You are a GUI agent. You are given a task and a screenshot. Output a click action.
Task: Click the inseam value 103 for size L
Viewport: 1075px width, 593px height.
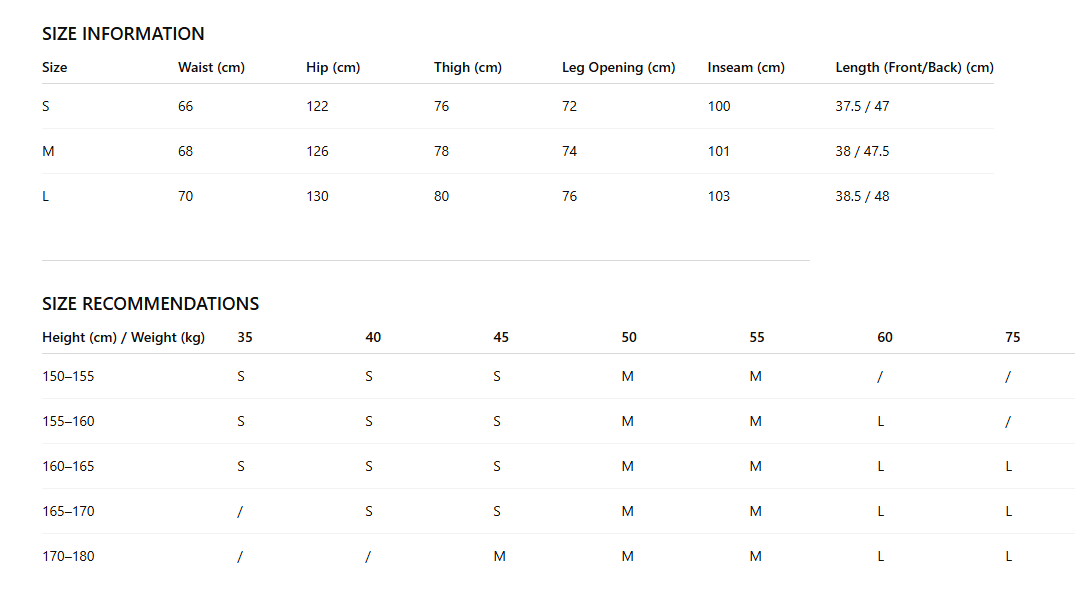(x=718, y=197)
